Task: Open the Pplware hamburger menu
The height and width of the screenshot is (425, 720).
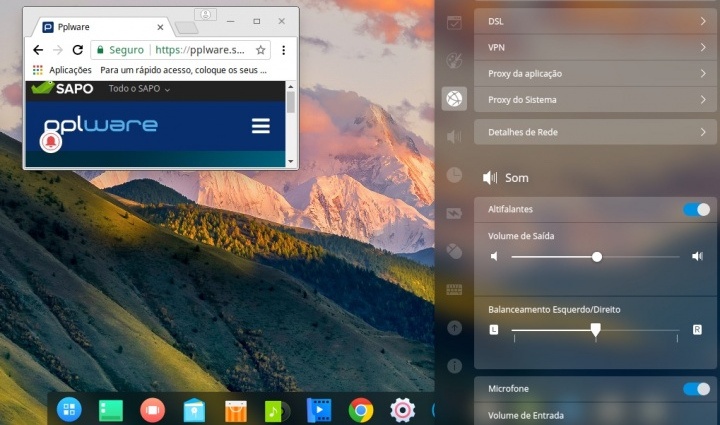Action: 261,126
